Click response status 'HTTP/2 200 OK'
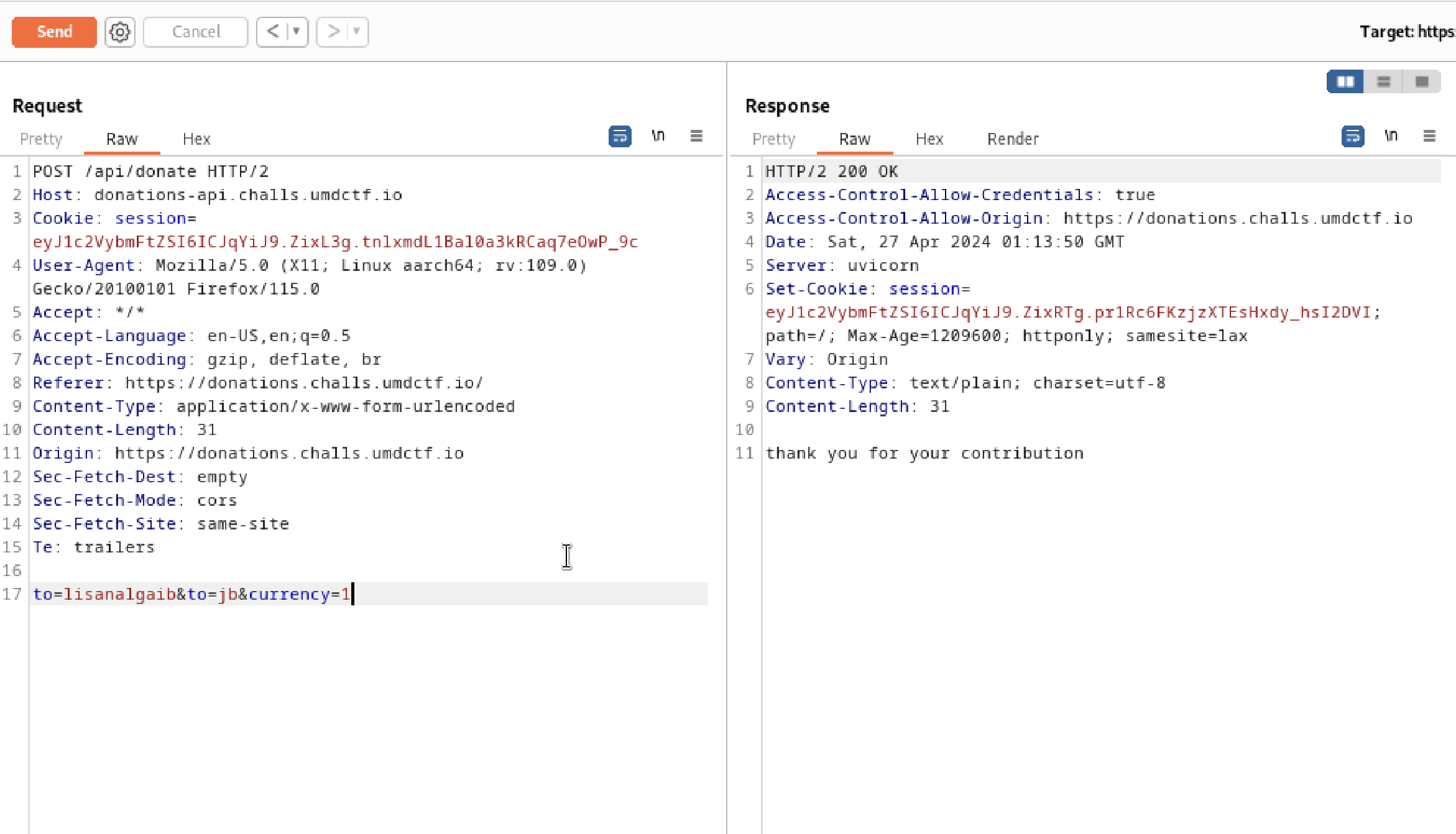This screenshot has height=834, width=1456. pyautogui.click(x=832, y=172)
